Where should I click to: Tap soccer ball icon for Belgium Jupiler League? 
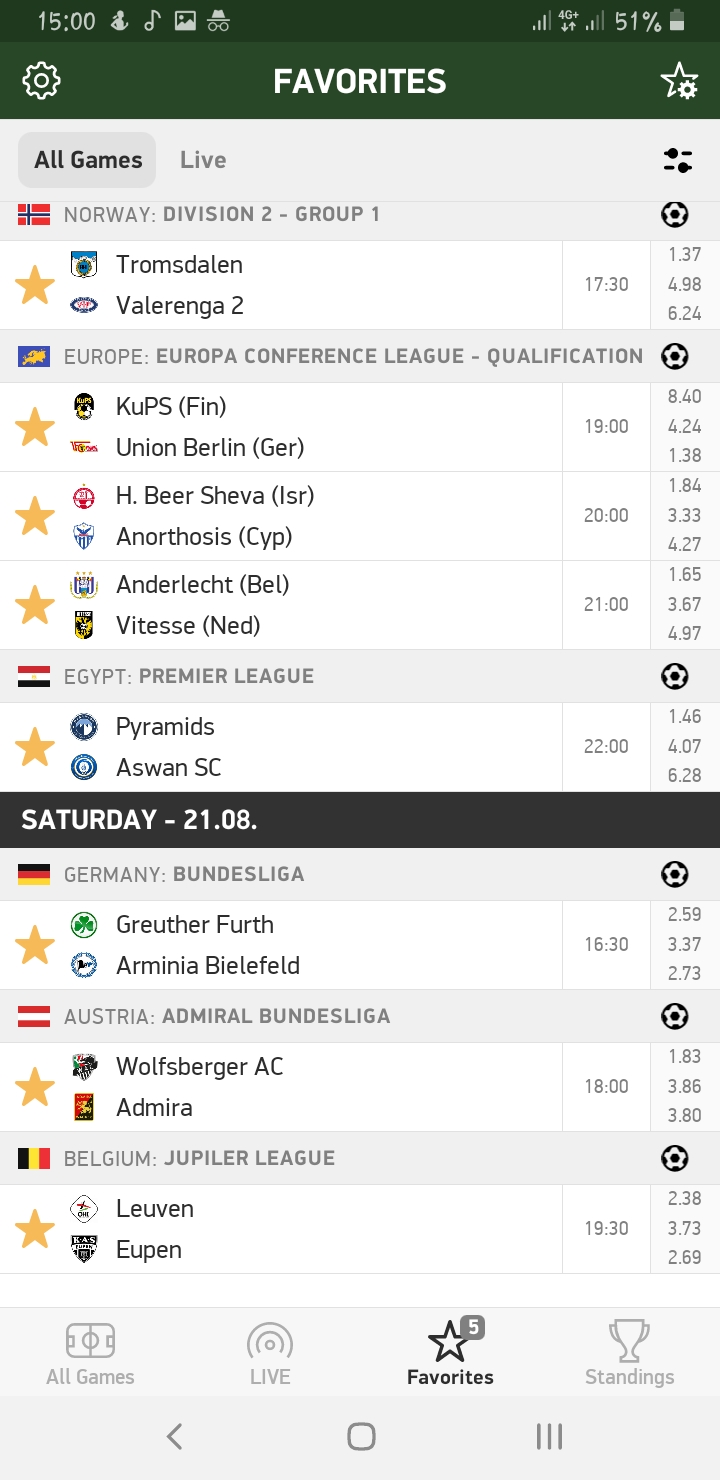click(x=675, y=1159)
